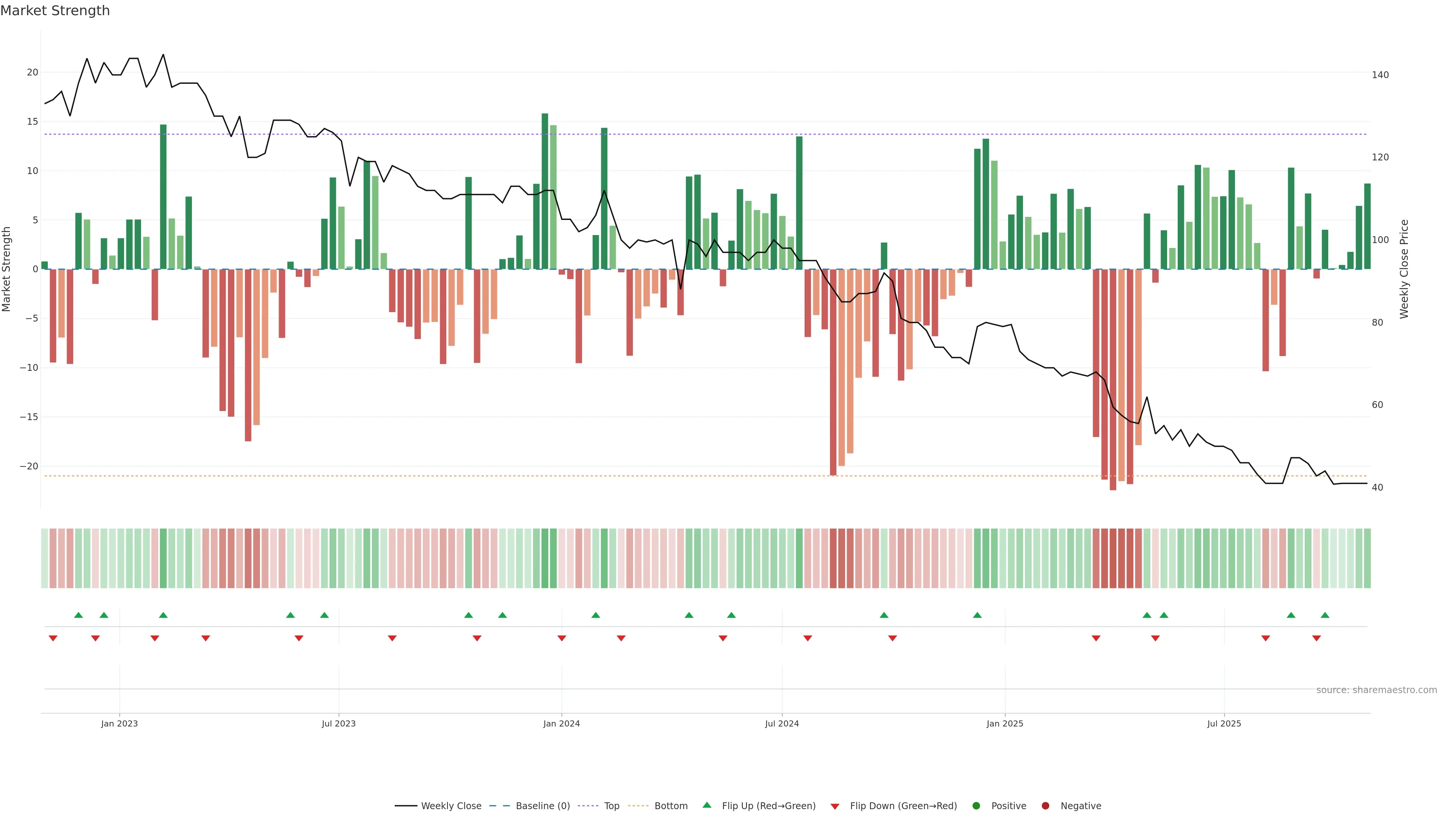Click the Market Strength y-axis title
The width and height of the screenshot is (1456, 819).
[7, 269]
